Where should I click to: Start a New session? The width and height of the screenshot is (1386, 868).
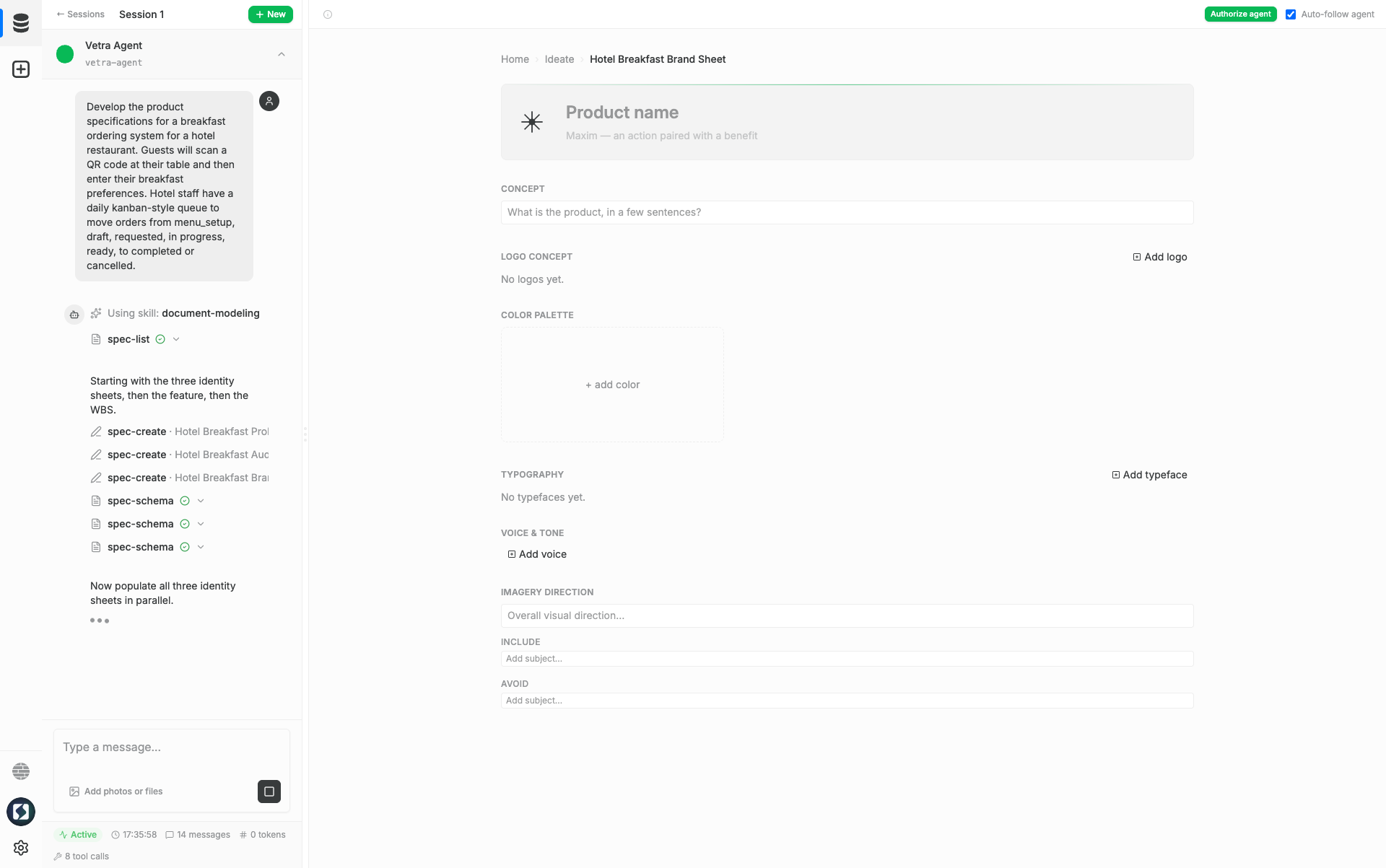271,14
